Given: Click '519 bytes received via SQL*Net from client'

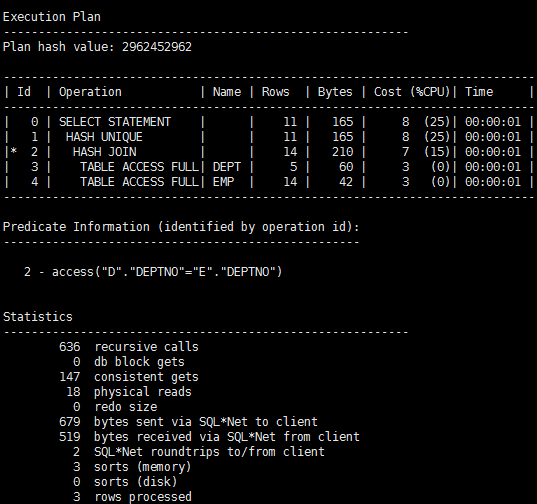Looking at the screenshot, I should [x=209, y=437].
